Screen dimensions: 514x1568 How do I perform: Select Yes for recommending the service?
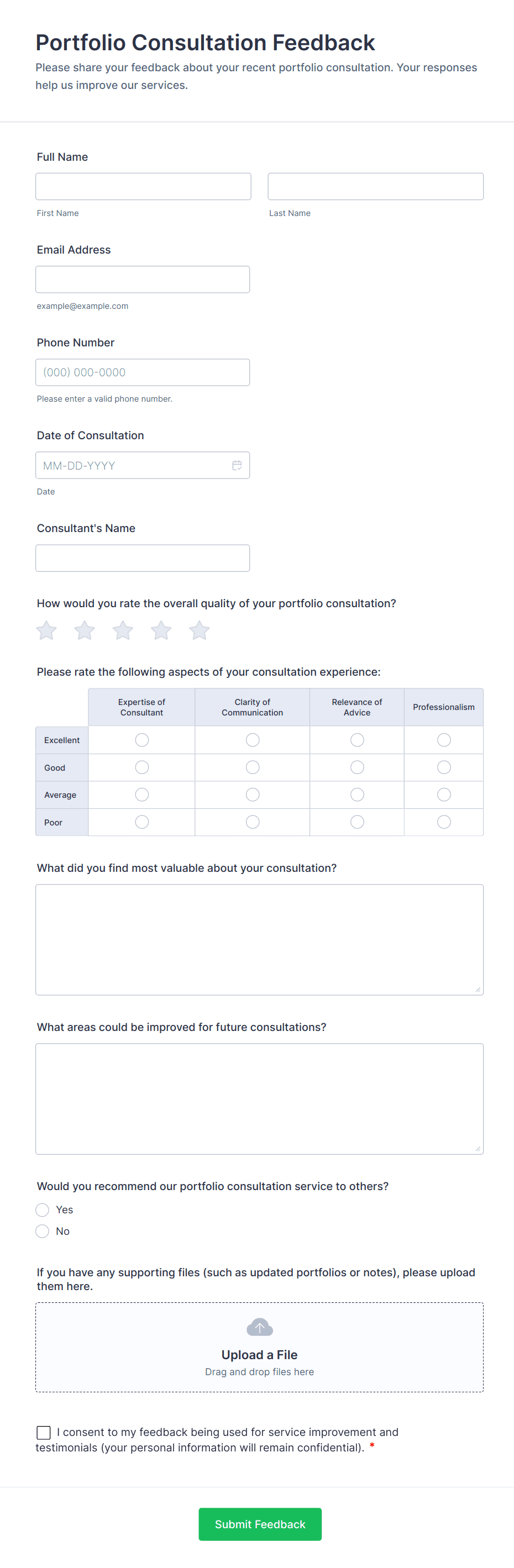click(43, 1210)
